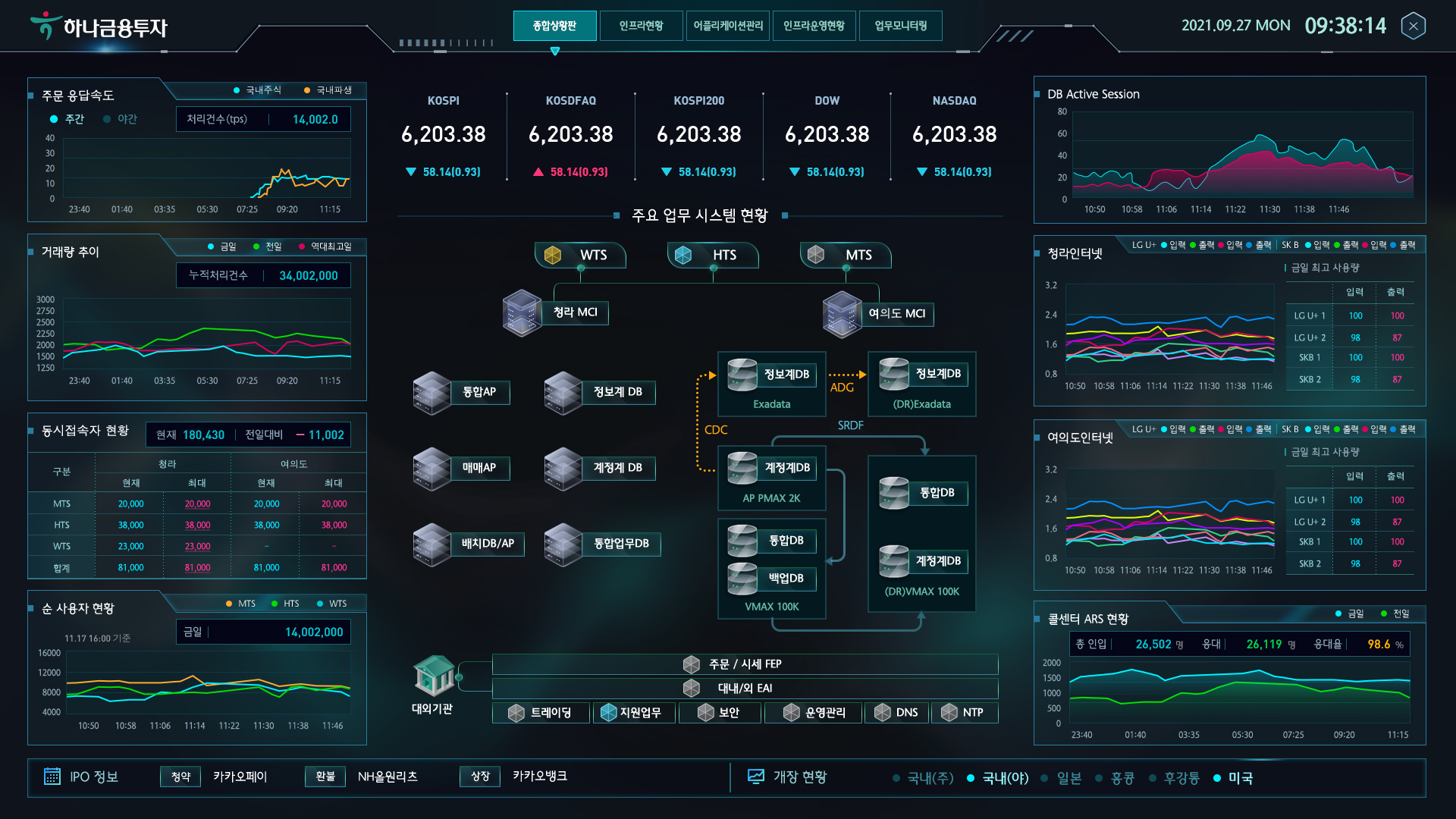Click the 매매AP server icon
1456x819 pixels.
(432, 469)
